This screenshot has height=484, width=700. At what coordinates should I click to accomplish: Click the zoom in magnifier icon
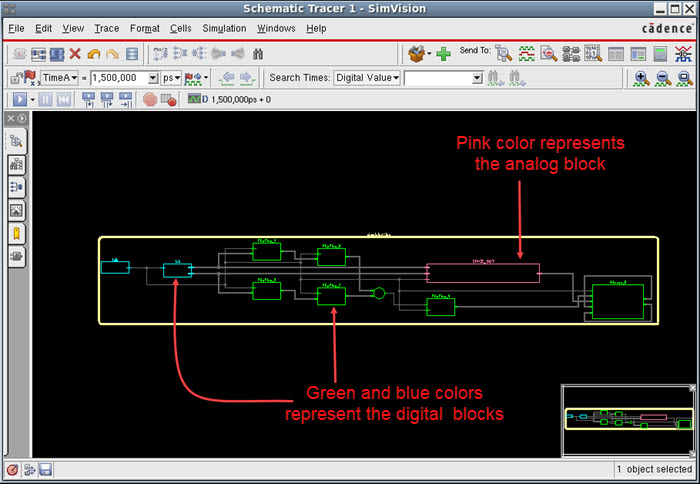click(x=641, y=77)
